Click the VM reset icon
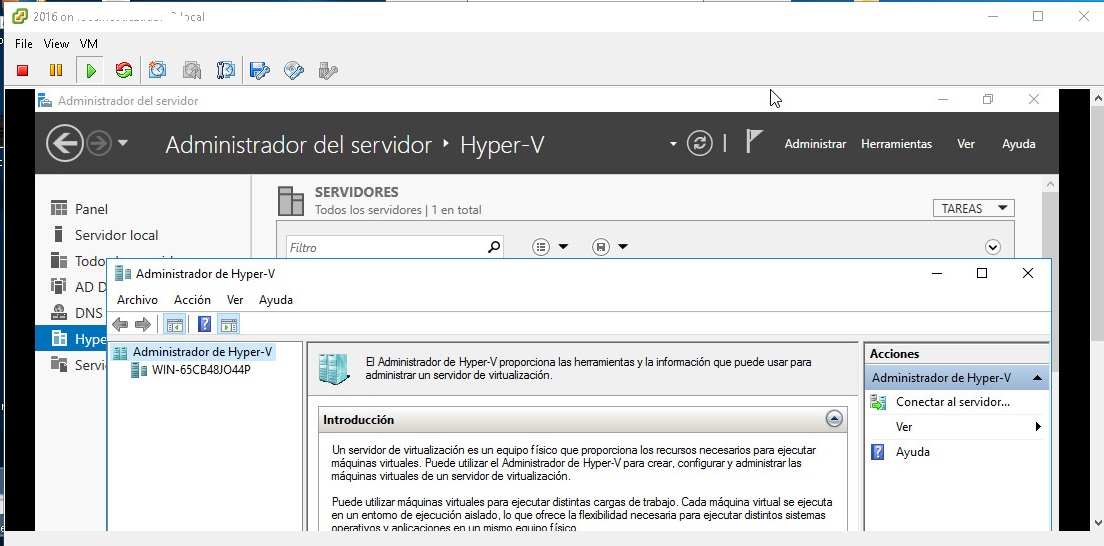The height and width of the screenshot is (546, 1104). click(x=124, y=71)
